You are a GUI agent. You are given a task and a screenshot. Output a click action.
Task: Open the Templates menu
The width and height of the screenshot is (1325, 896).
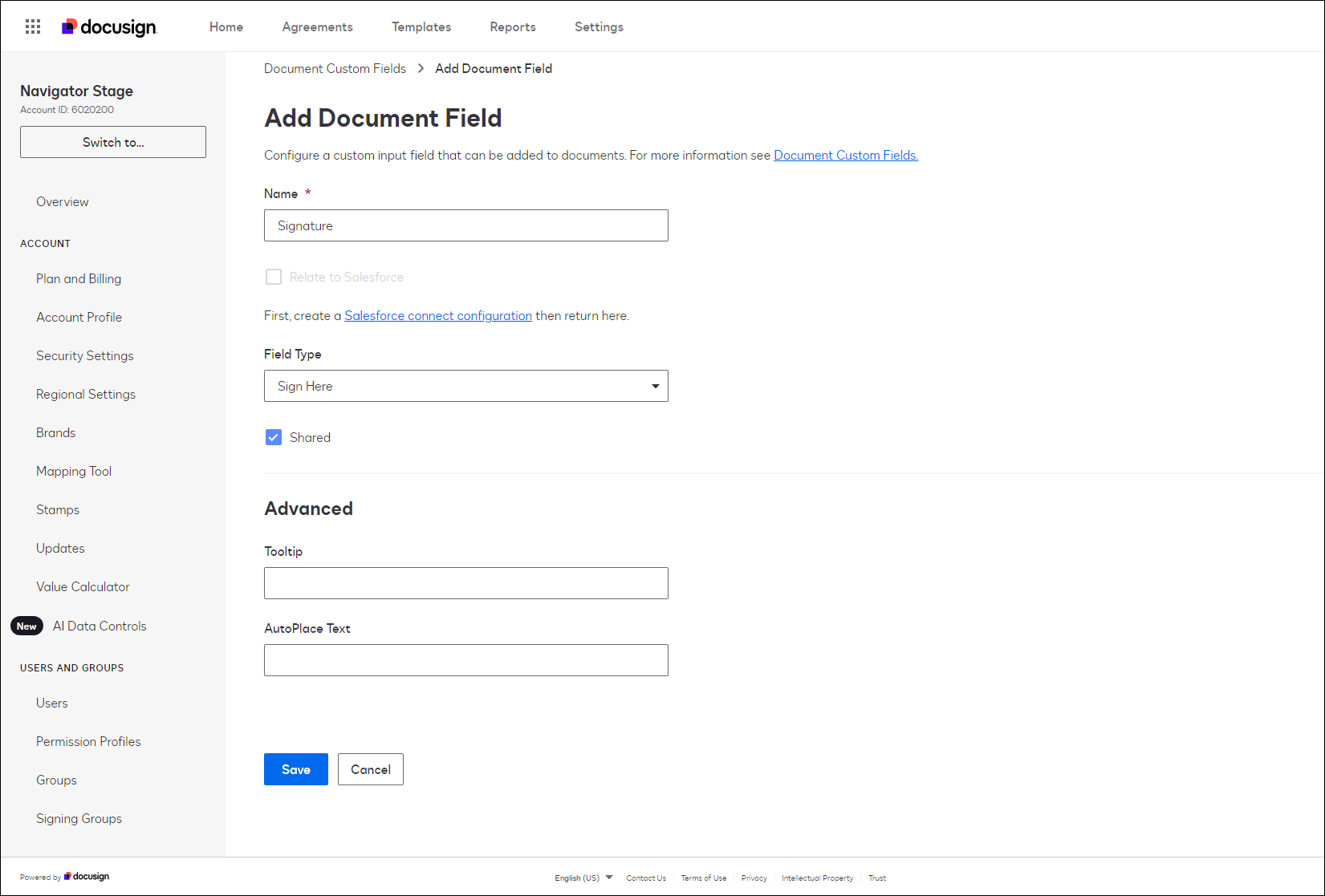[421, 27]
